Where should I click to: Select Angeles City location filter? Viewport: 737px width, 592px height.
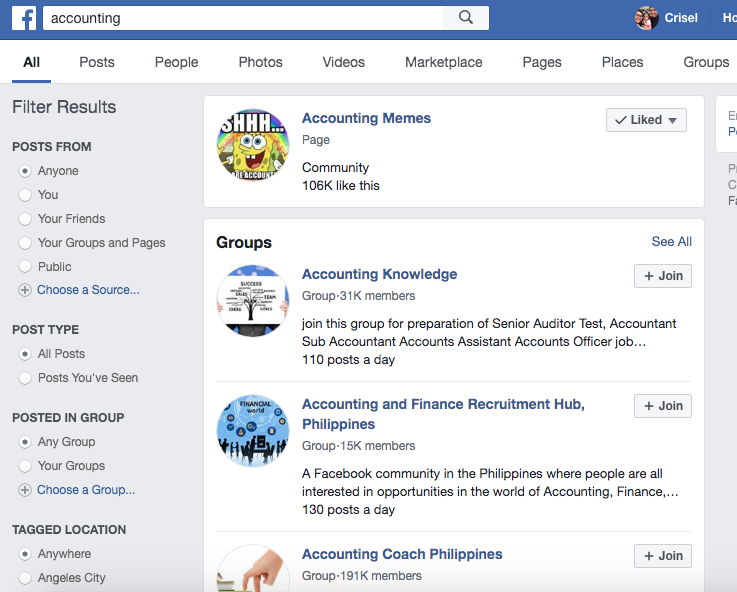[x=25, y=578]
